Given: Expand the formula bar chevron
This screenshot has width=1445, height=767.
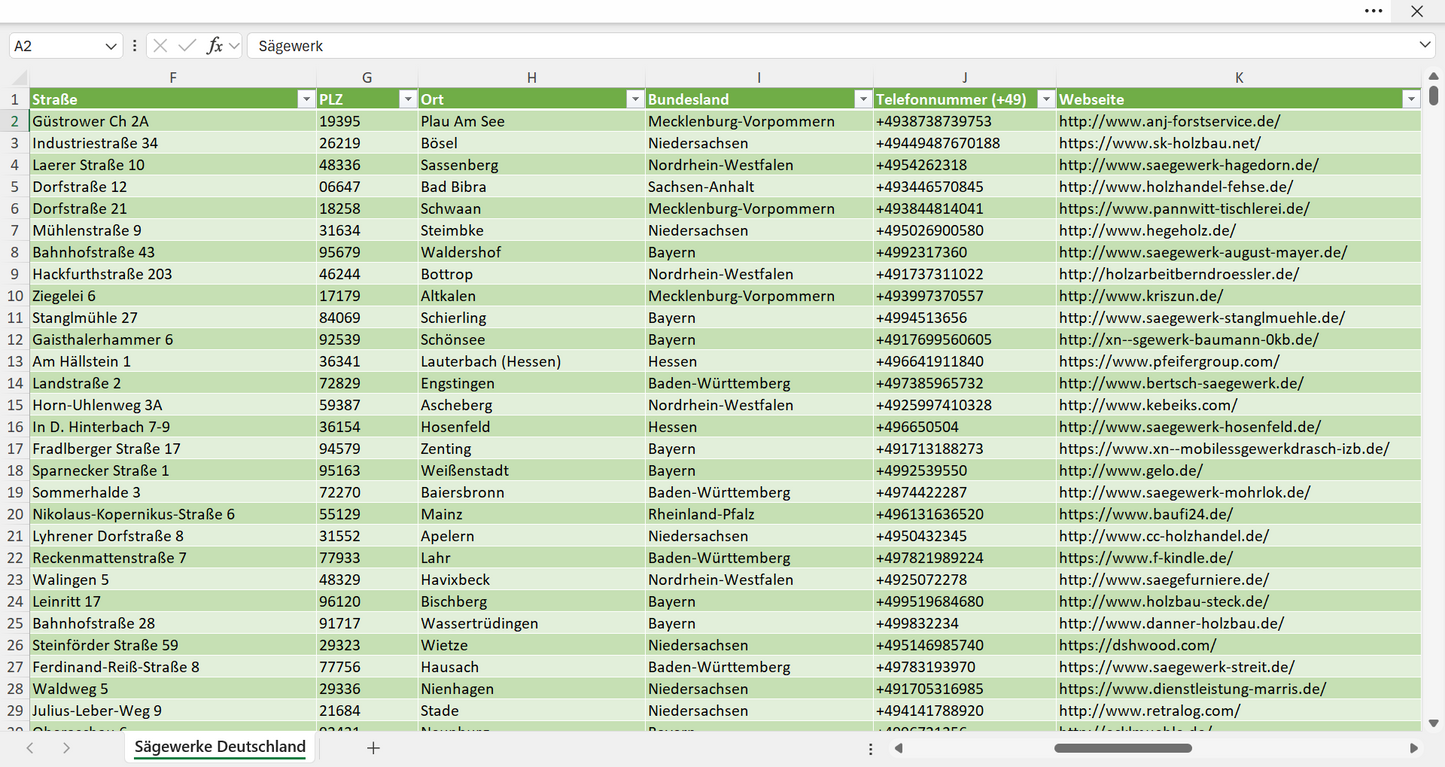Looking at the screenshot, I should [x=1425, y=46].
